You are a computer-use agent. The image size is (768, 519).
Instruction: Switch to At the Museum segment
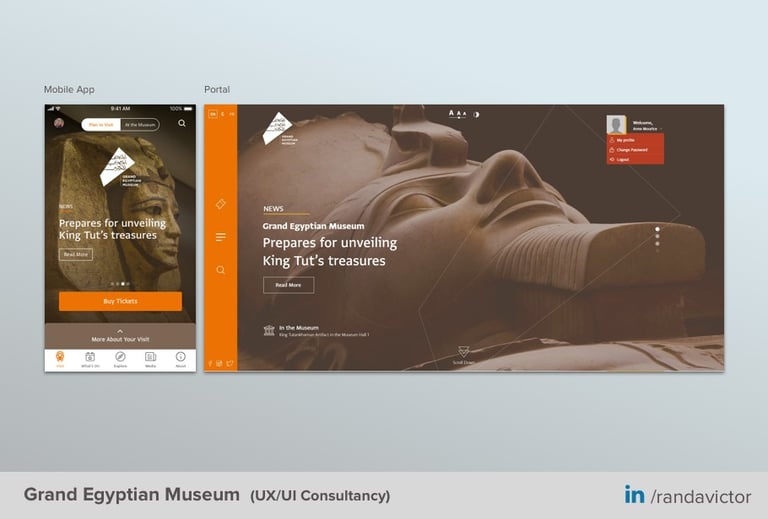pyautogui.click(x=140, y=125)
